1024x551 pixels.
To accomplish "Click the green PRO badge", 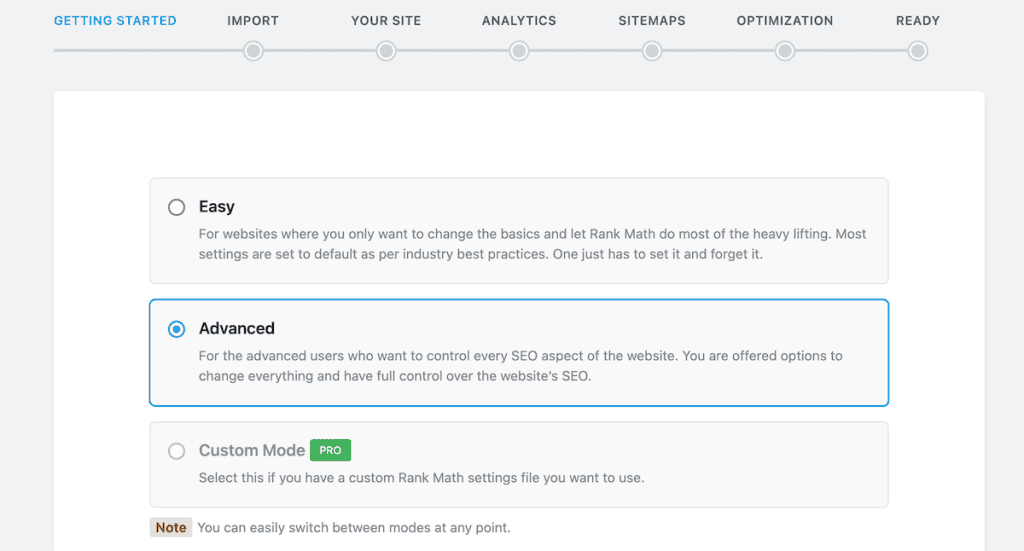I will [x=330, y=450].
